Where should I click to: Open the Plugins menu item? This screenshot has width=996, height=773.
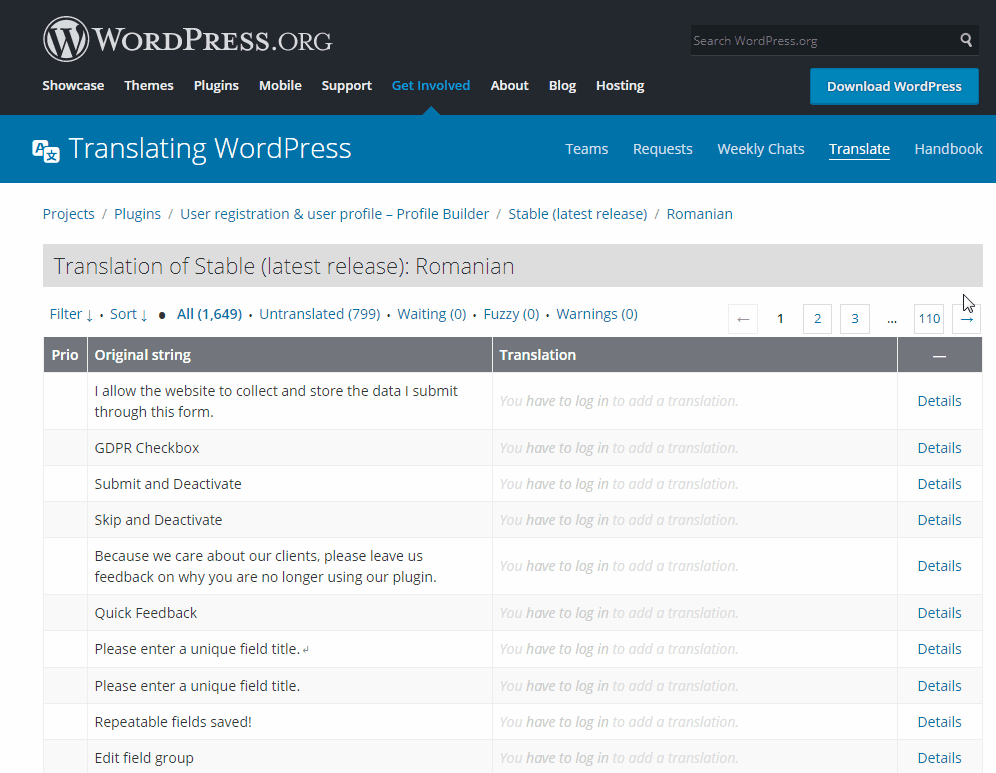pos(216,85)
